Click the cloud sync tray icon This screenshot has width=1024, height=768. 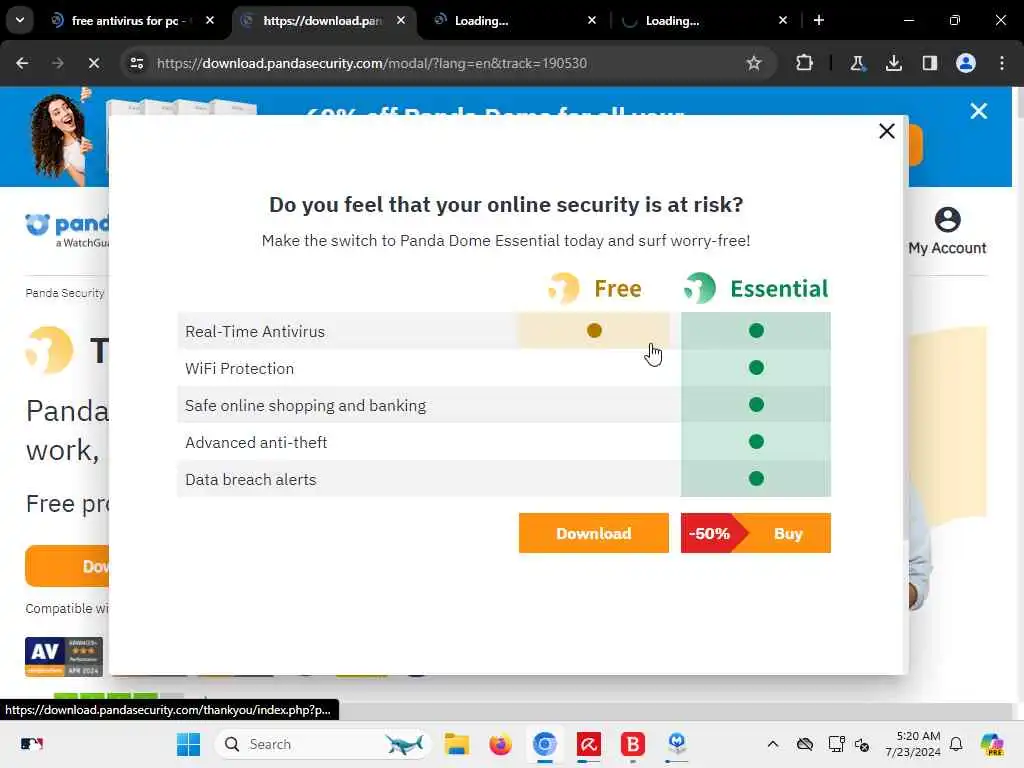[x=805, y=744]
